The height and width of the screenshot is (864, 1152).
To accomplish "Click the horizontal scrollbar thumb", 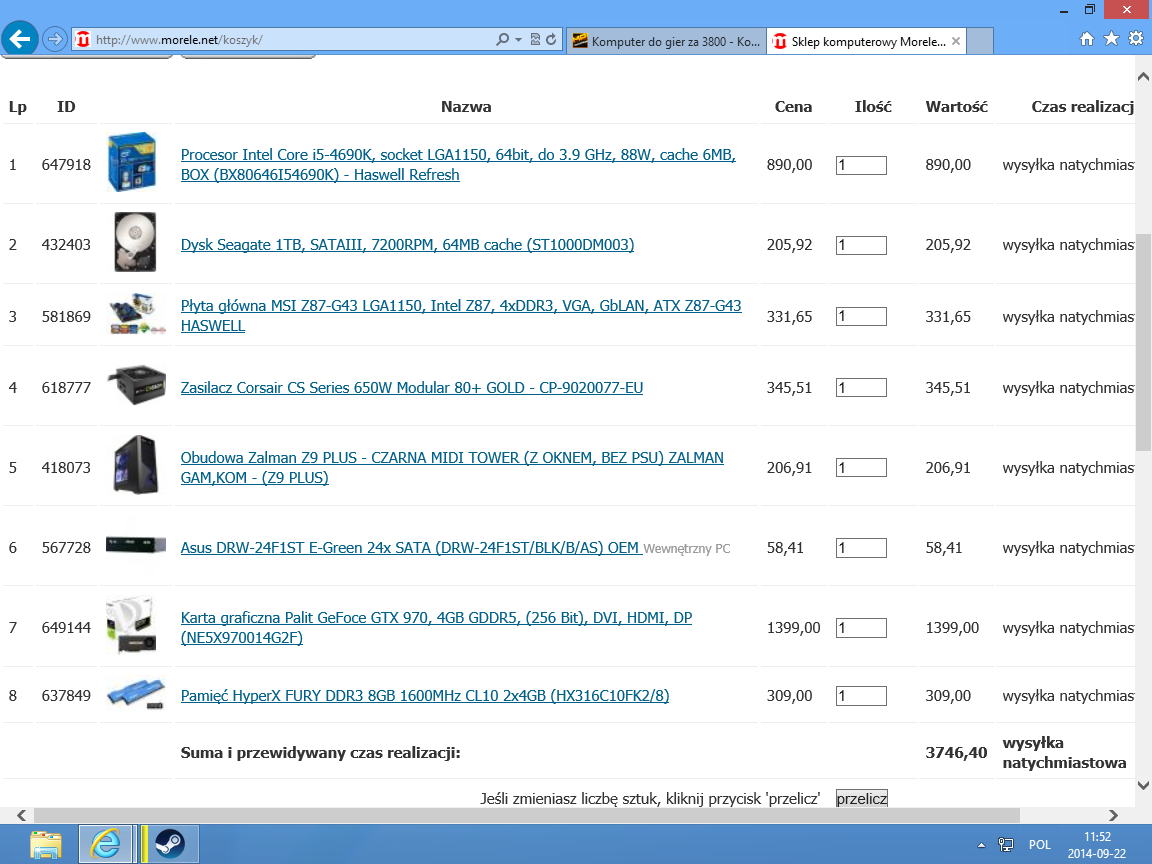I will coord(527,816).
